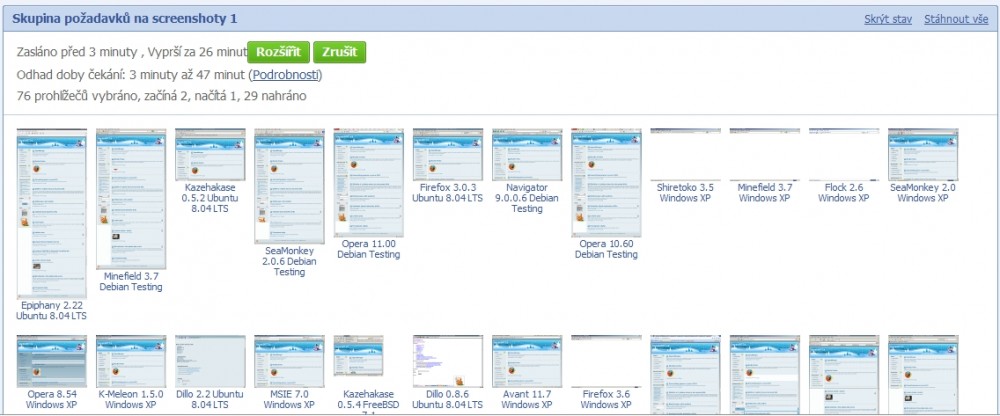Click the green Rozšířit button
The width and height of the screenshot is (1000, 416).
point(278,52)
